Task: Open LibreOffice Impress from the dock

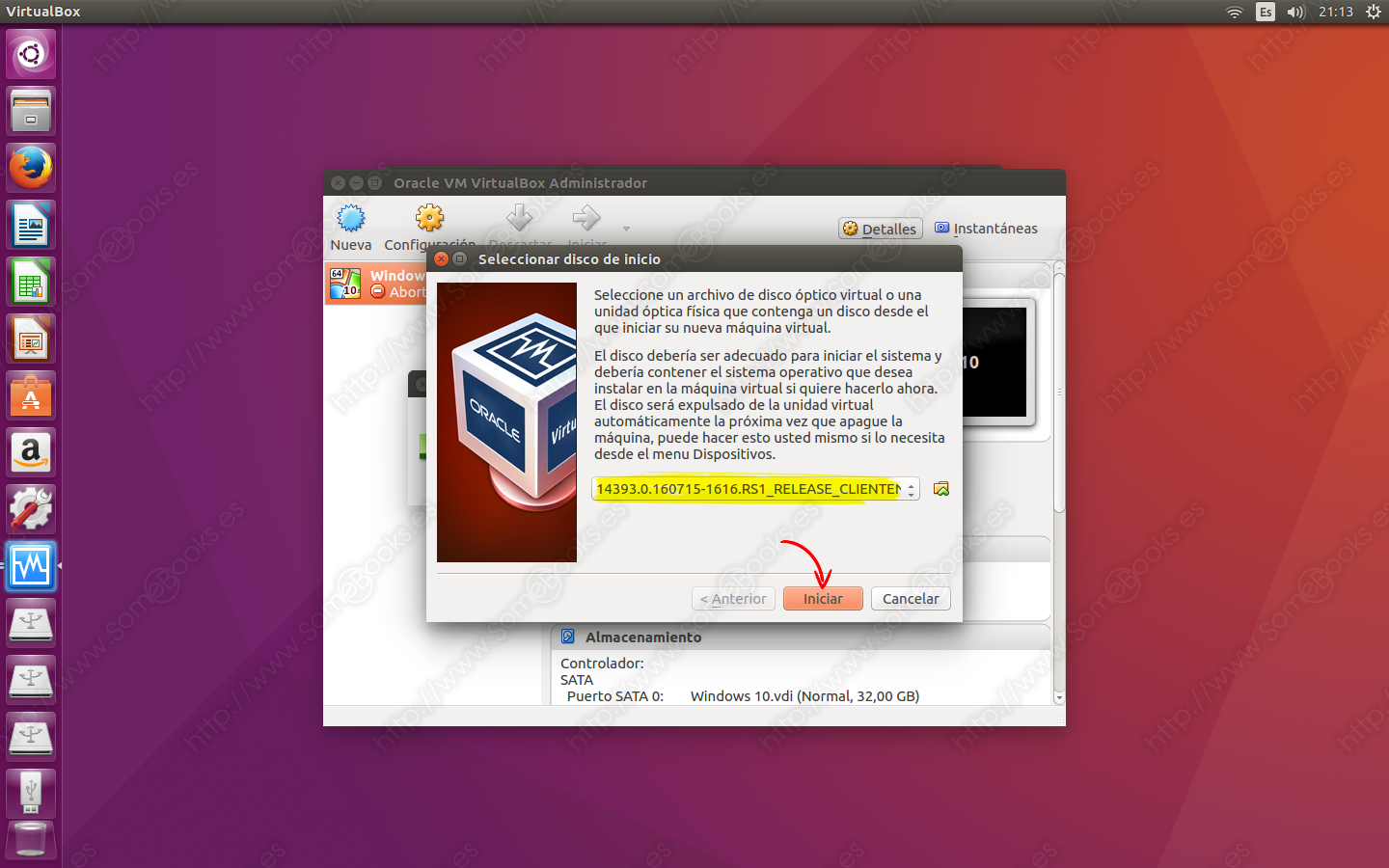Action: point(31,339)
